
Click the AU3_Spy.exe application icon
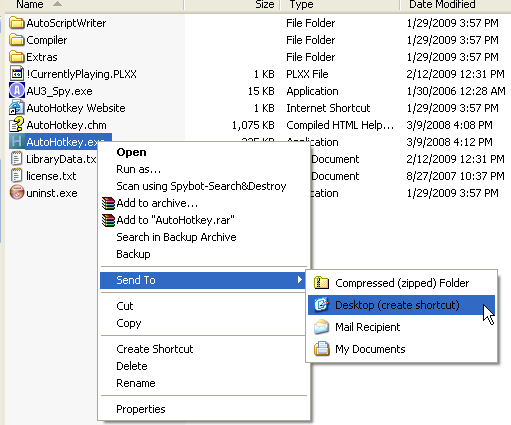[x=17, y=91]
